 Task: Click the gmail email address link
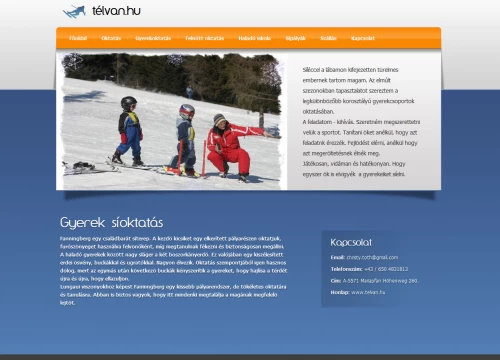click(372, 257)
